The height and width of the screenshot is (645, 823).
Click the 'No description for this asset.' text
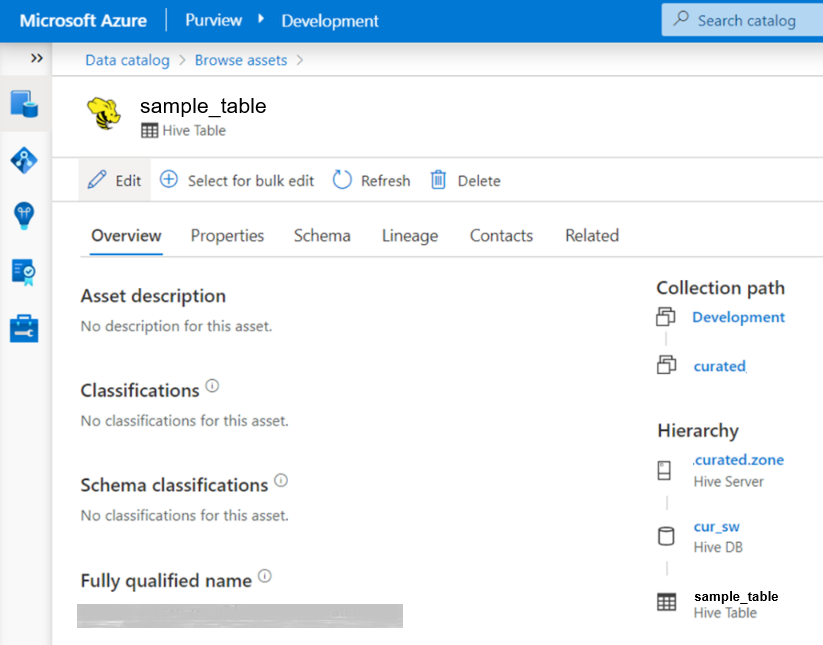176,326
